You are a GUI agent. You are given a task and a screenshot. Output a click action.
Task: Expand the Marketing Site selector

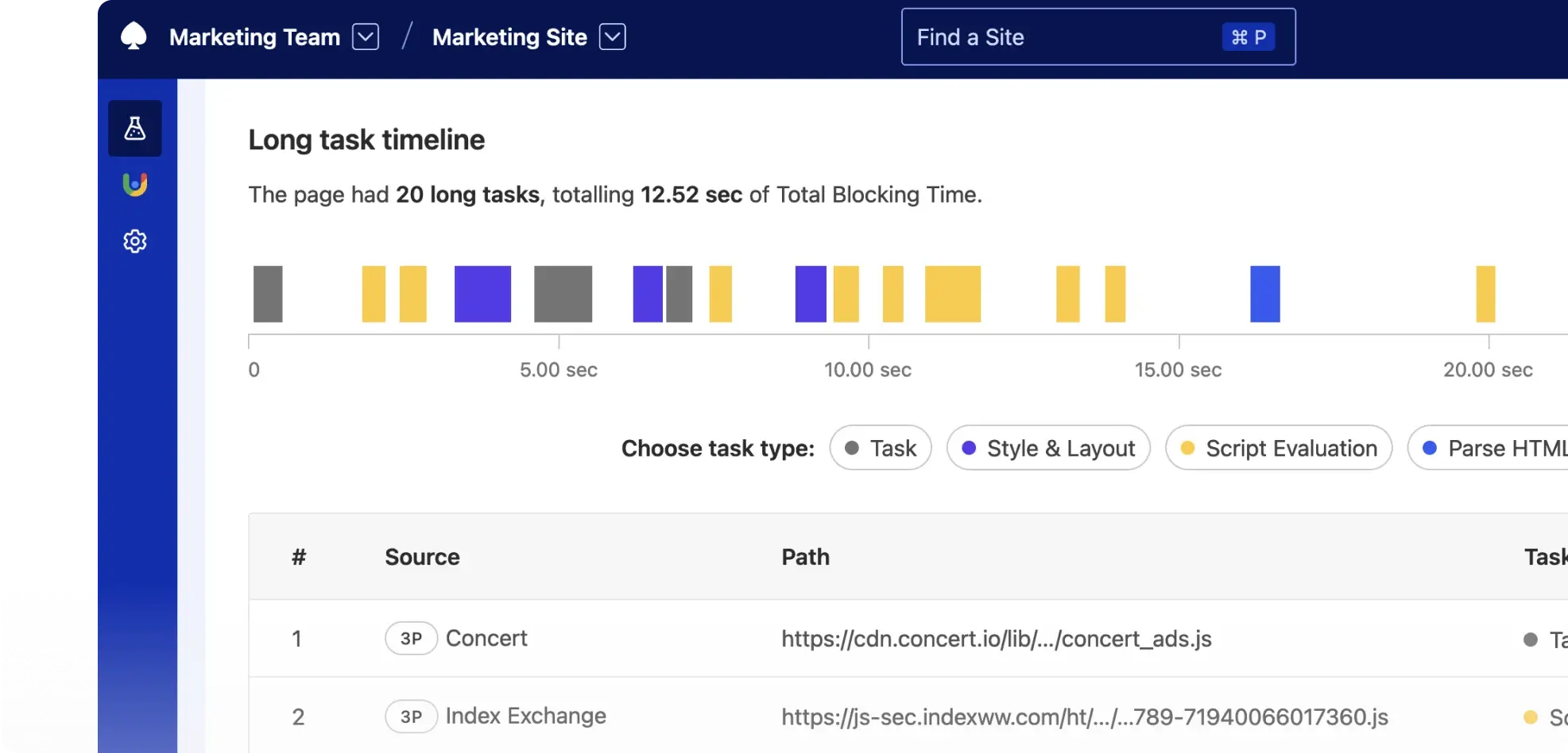(612, 37)
